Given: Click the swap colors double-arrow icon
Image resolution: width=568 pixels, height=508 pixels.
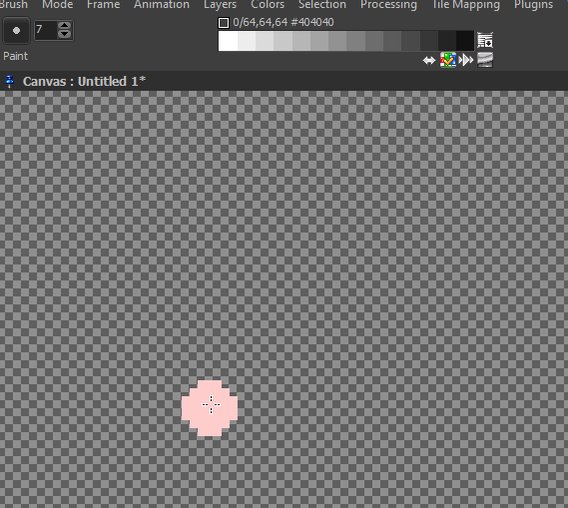Looking at the screenshot, I should coord(429,61).
